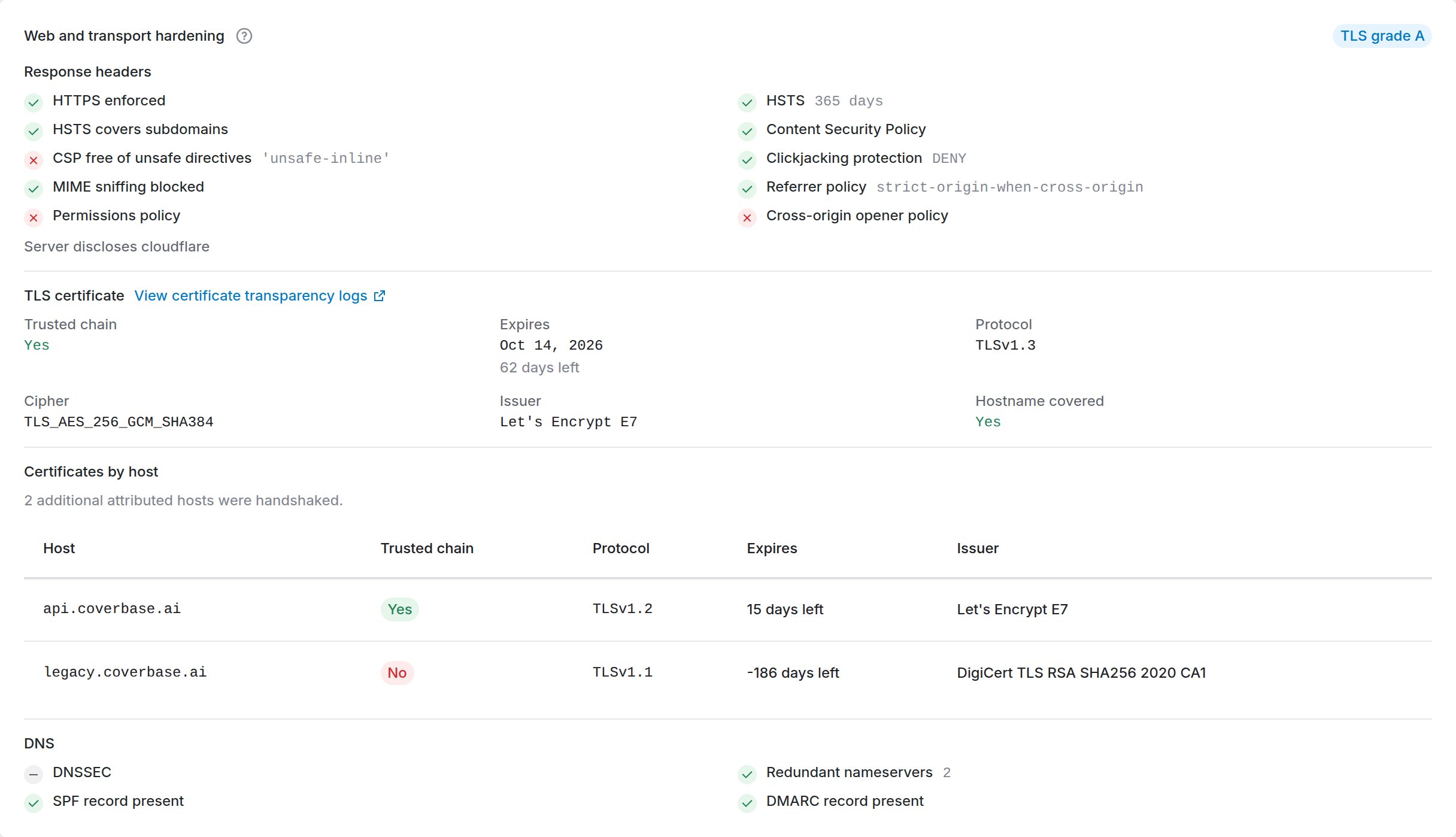
Task: Click the check icon beside MIME sniffing blocked
Action: pyautogui.click(x=34, y=189)
